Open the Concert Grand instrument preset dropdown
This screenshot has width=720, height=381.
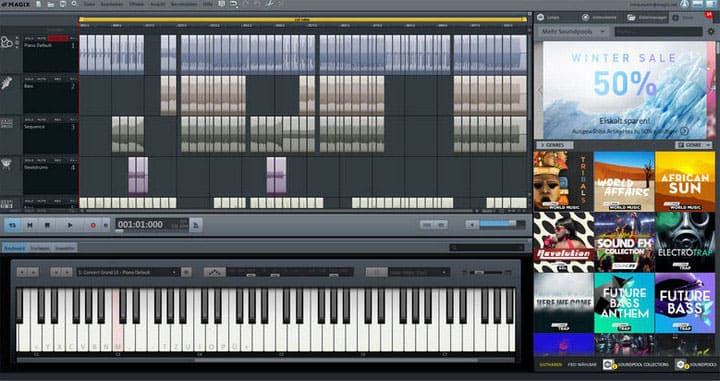(128, 272)
